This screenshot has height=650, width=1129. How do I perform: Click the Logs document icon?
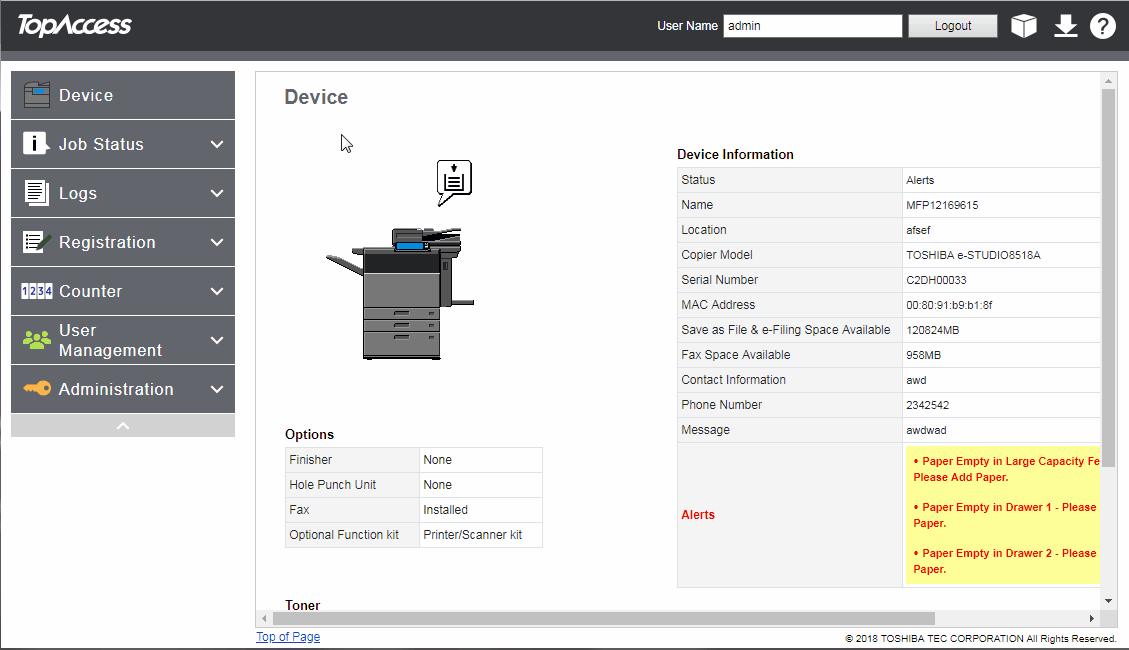coord(36,193)
